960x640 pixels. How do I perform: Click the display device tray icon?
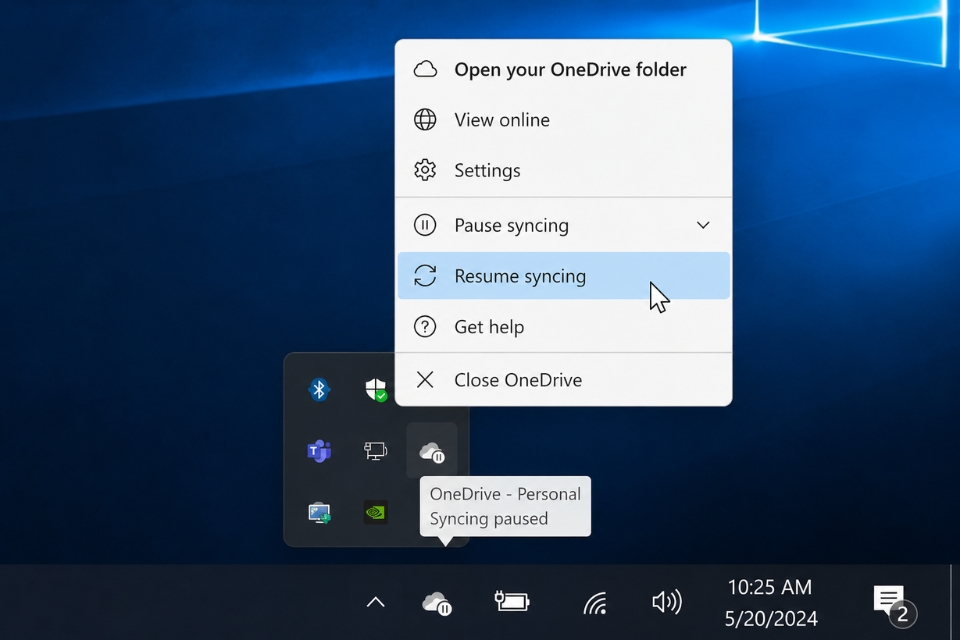coord(375,451)
